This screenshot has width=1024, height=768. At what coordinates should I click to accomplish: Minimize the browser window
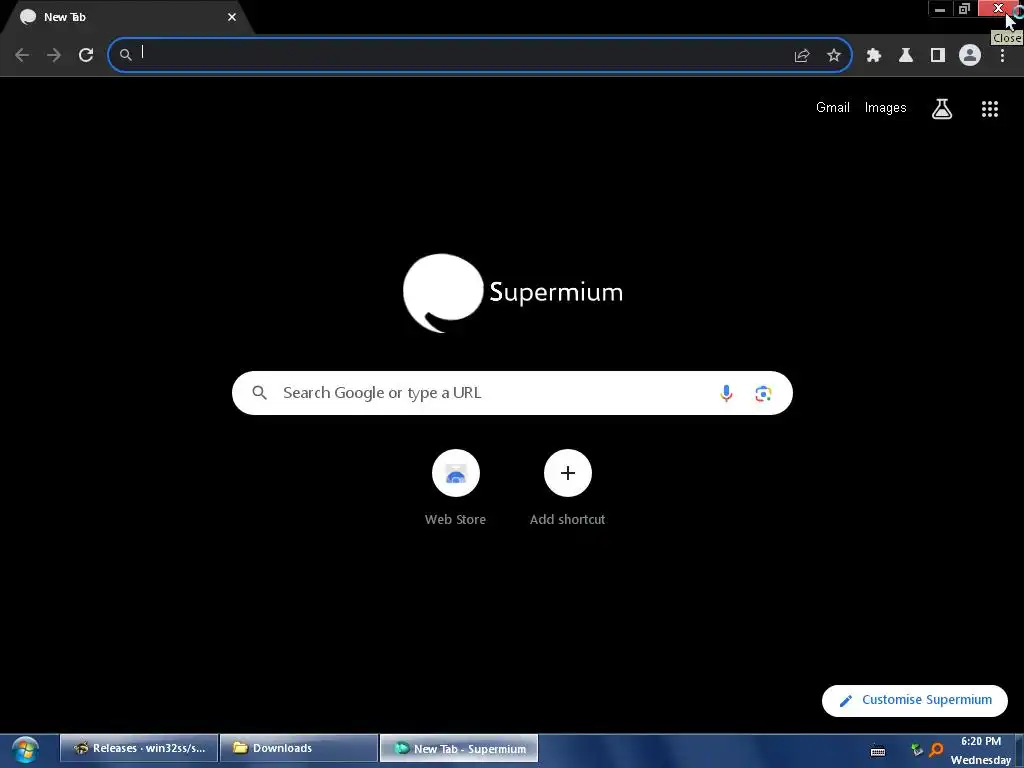click(940, 8)
